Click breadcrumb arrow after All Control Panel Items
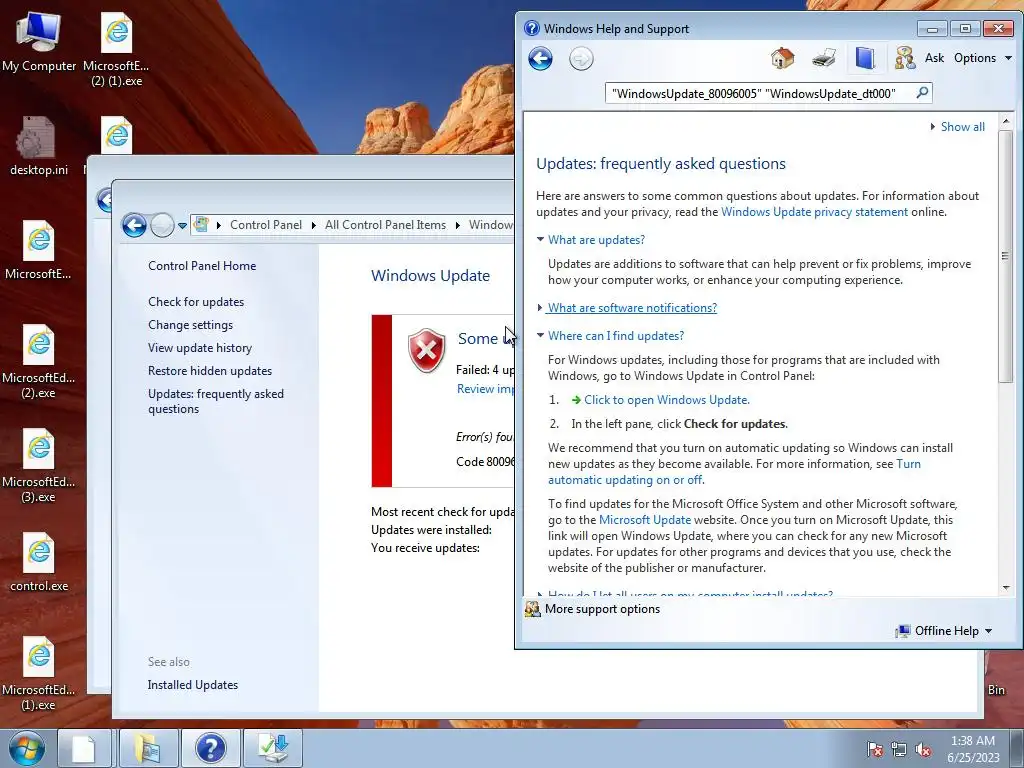Viewport: 1024px width, 768px height. pyautogui.click(x=457, y=225)
